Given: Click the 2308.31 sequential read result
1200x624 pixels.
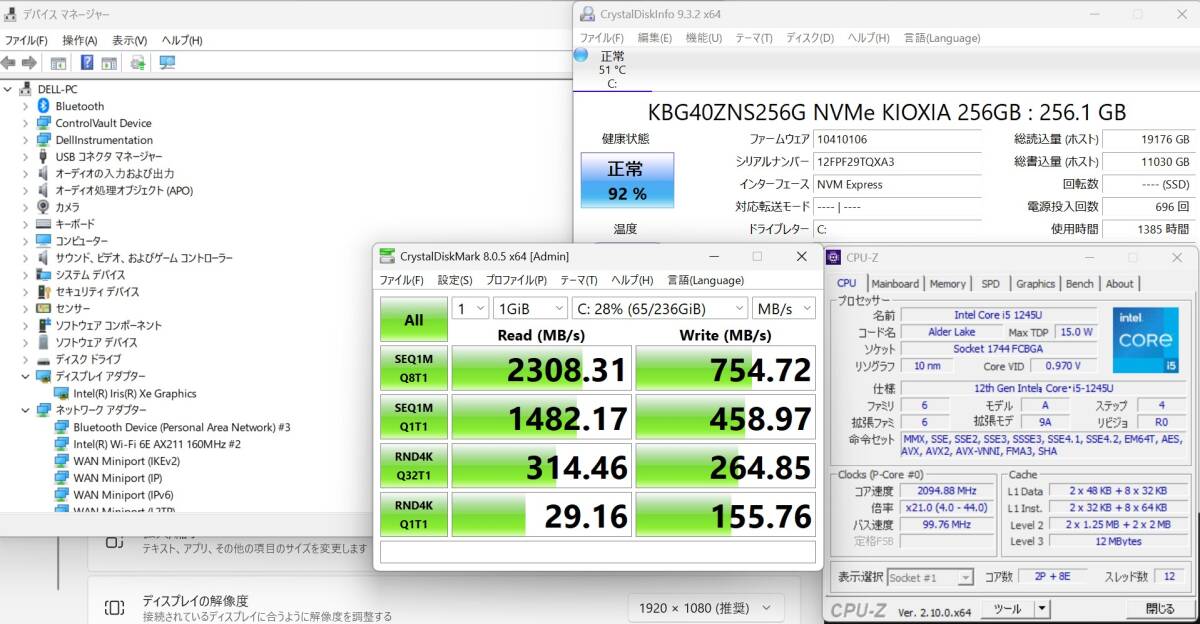Looking at the screenshot, I should click(x=541, y=369).
